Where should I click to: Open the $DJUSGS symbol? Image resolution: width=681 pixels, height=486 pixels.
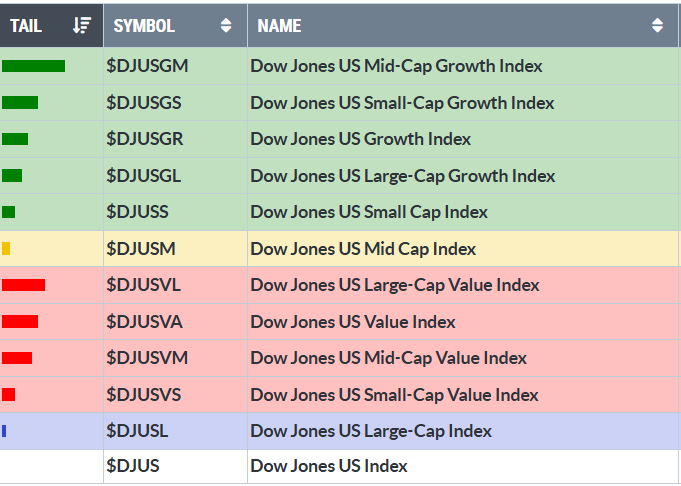click(143, 103)
